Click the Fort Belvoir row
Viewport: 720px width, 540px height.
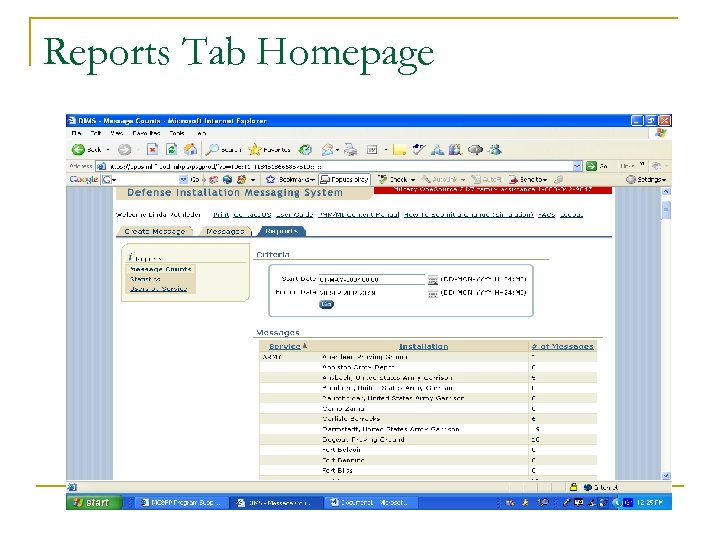coord(428,450)
